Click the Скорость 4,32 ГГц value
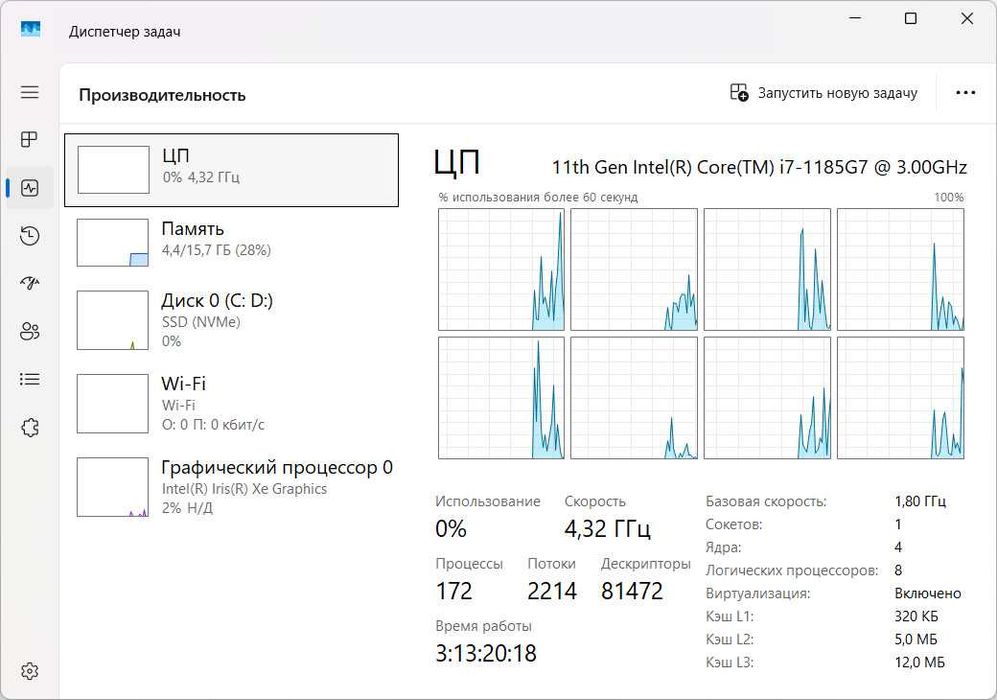The image size is (997, 700). (x=607, y=528)
